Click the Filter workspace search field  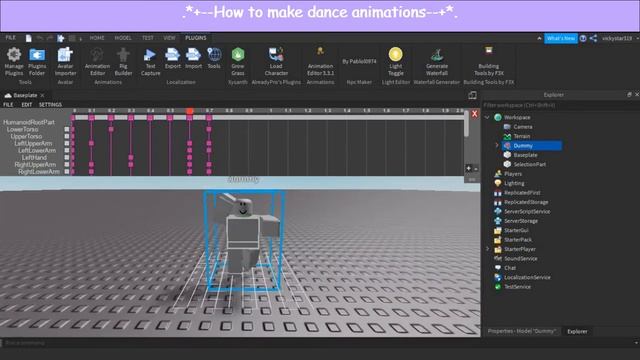click(559, 105)
